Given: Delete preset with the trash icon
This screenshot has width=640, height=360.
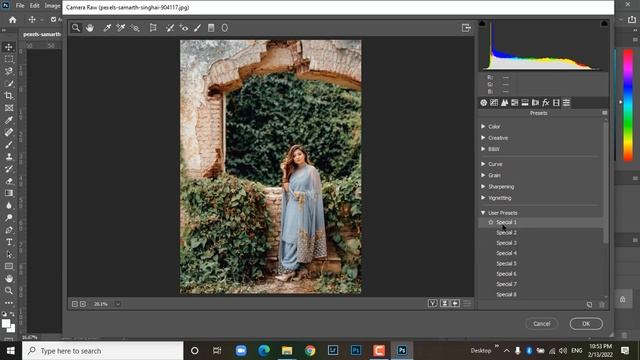Looking at the screenshot, I should coord(602,304).
